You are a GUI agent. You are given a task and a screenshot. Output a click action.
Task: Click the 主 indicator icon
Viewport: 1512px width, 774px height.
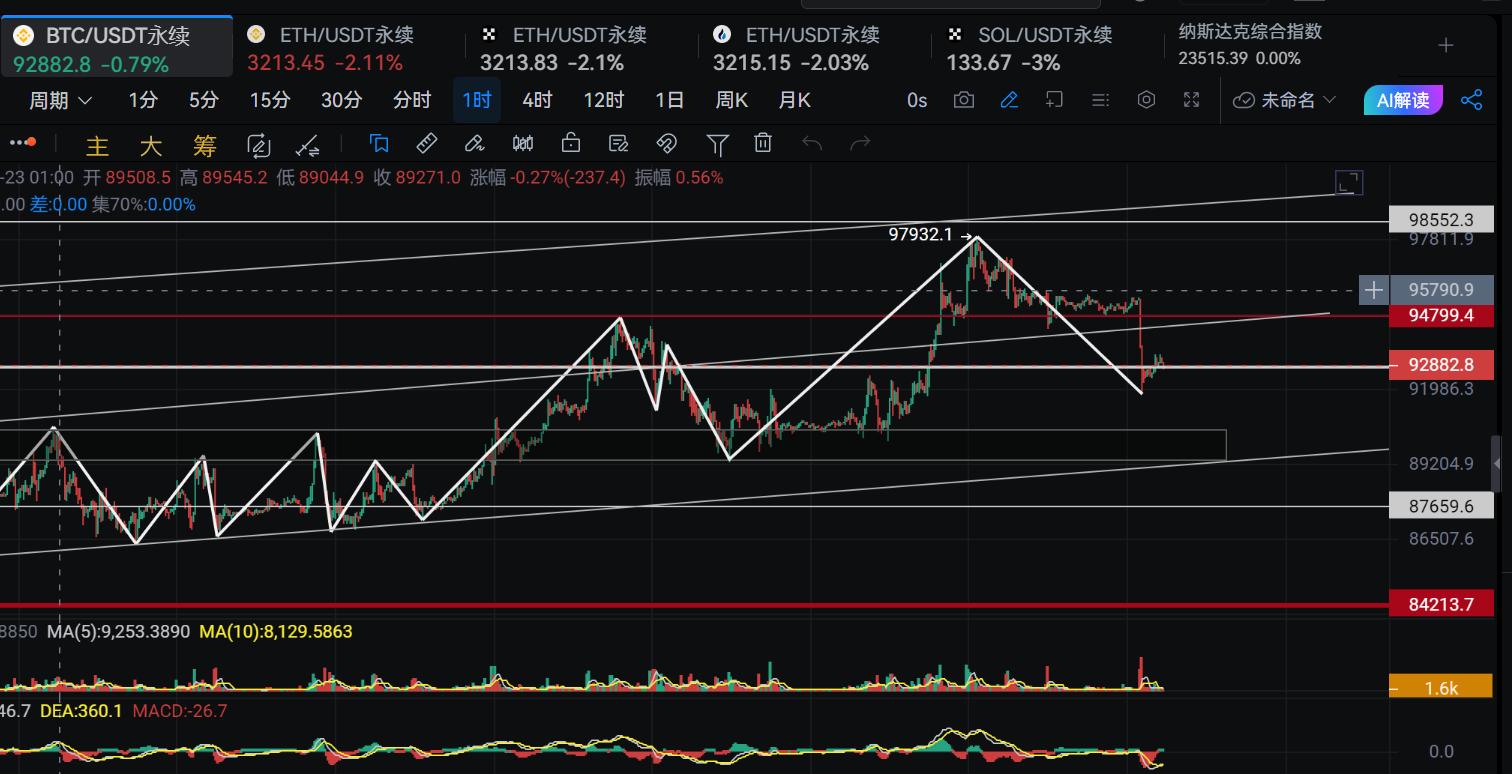[x=97, y=146]
